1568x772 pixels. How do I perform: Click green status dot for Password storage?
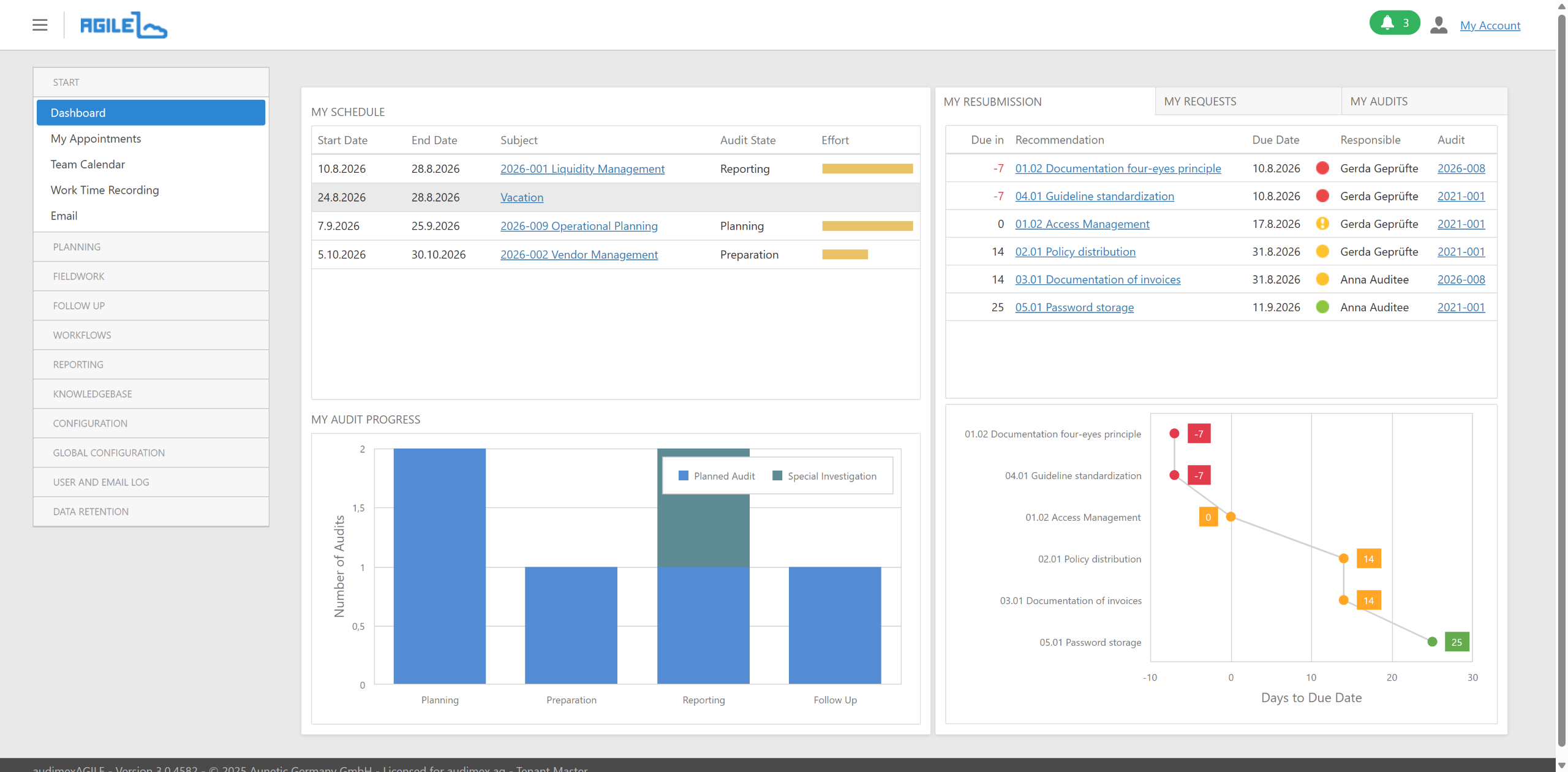(1322, 307)
